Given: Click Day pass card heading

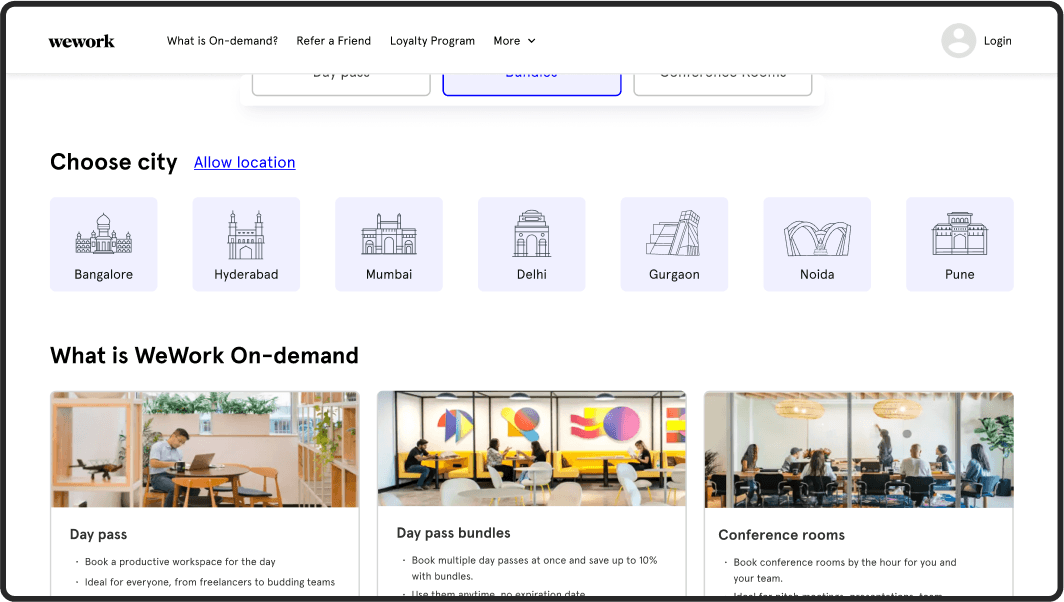Looking at the screenshot, I should (x=98, y=535).
